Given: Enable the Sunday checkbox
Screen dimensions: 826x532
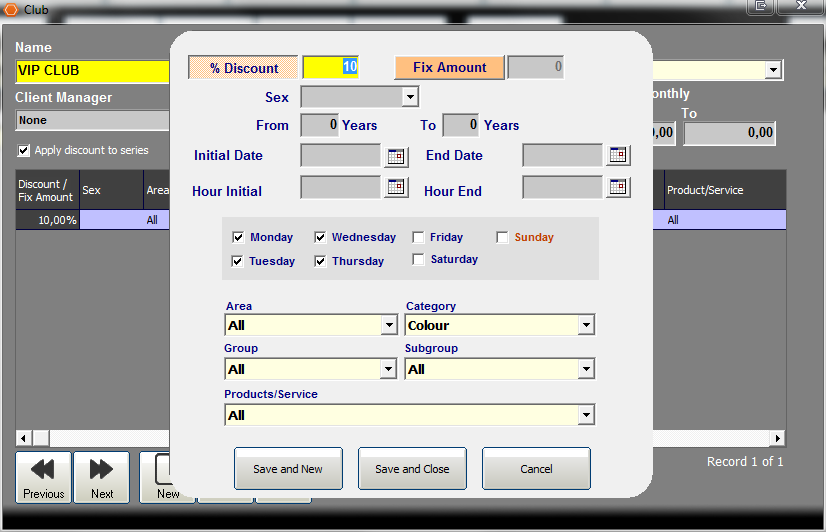Looking at the screenshot, I should pos(503,238).
